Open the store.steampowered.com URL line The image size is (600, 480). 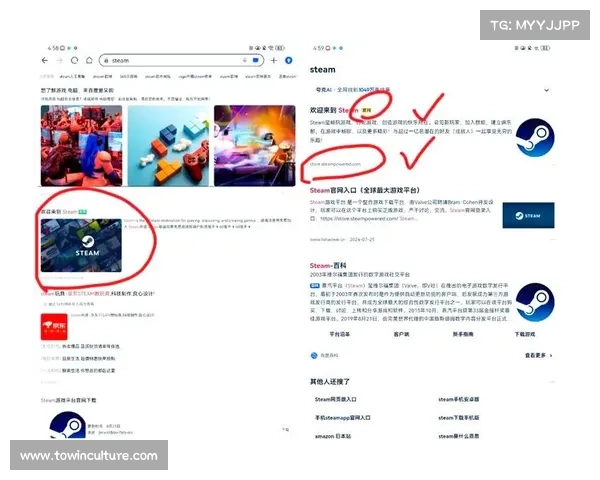pos(335,164)
